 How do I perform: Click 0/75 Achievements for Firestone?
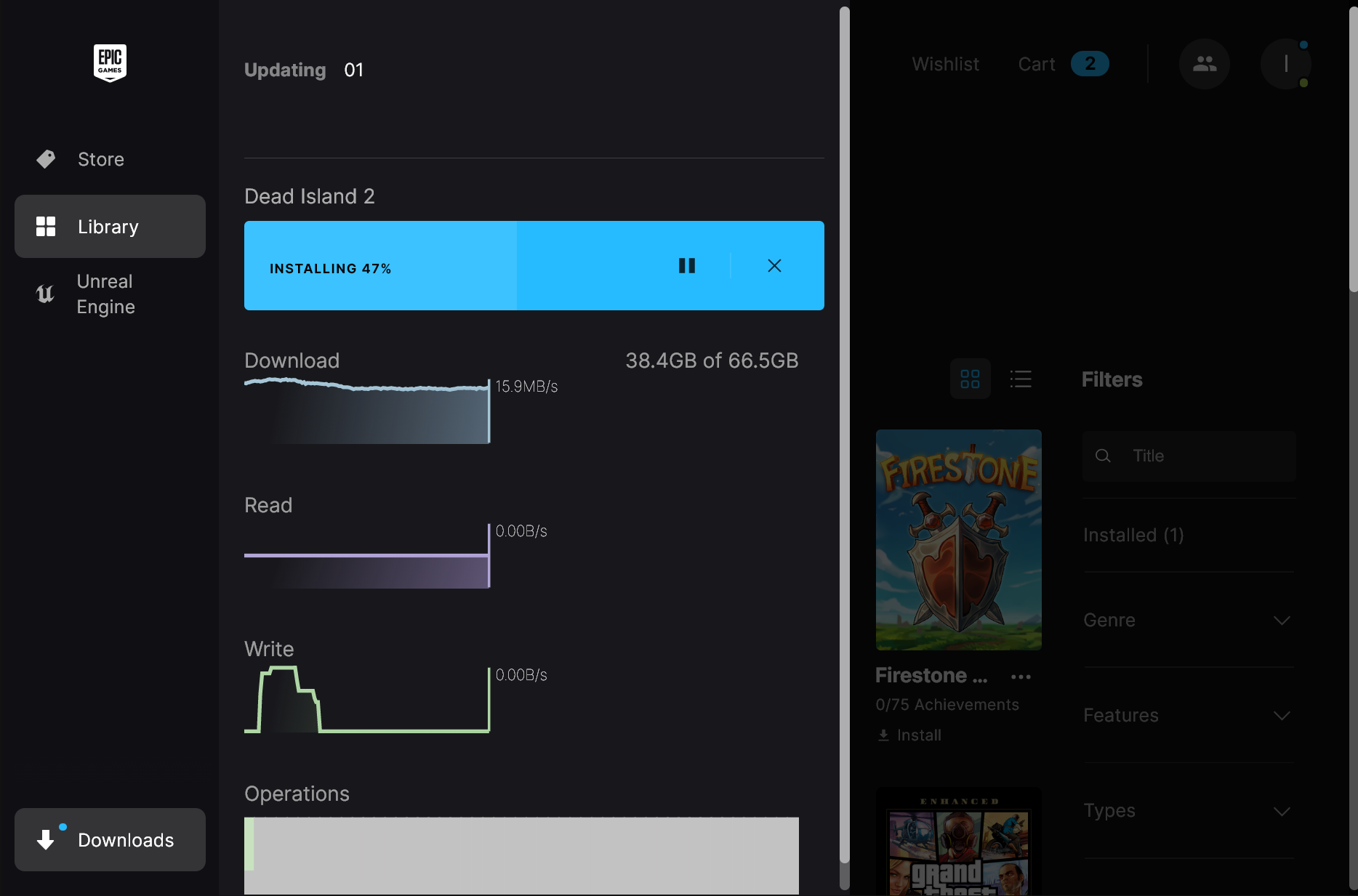coord(947,705)
